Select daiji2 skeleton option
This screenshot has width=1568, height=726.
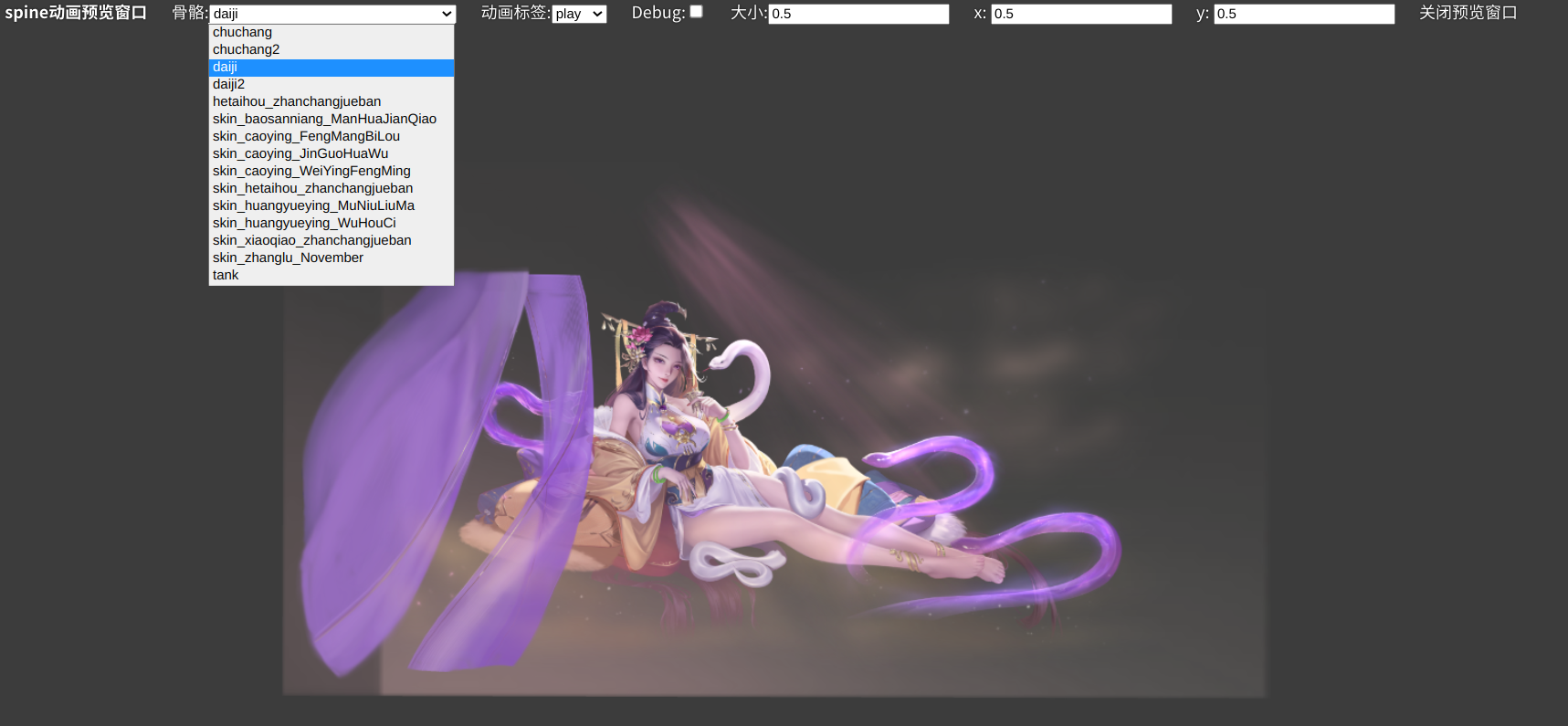[331, 84]
